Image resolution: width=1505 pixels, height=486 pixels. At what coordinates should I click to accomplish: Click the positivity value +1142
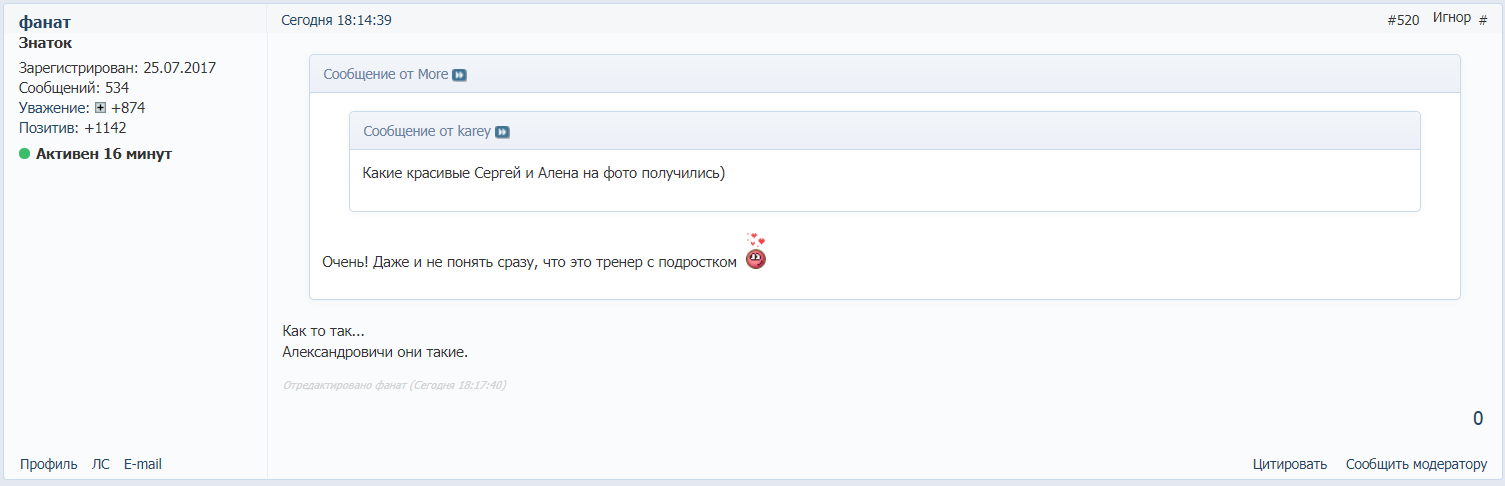[x=105, y=128]
